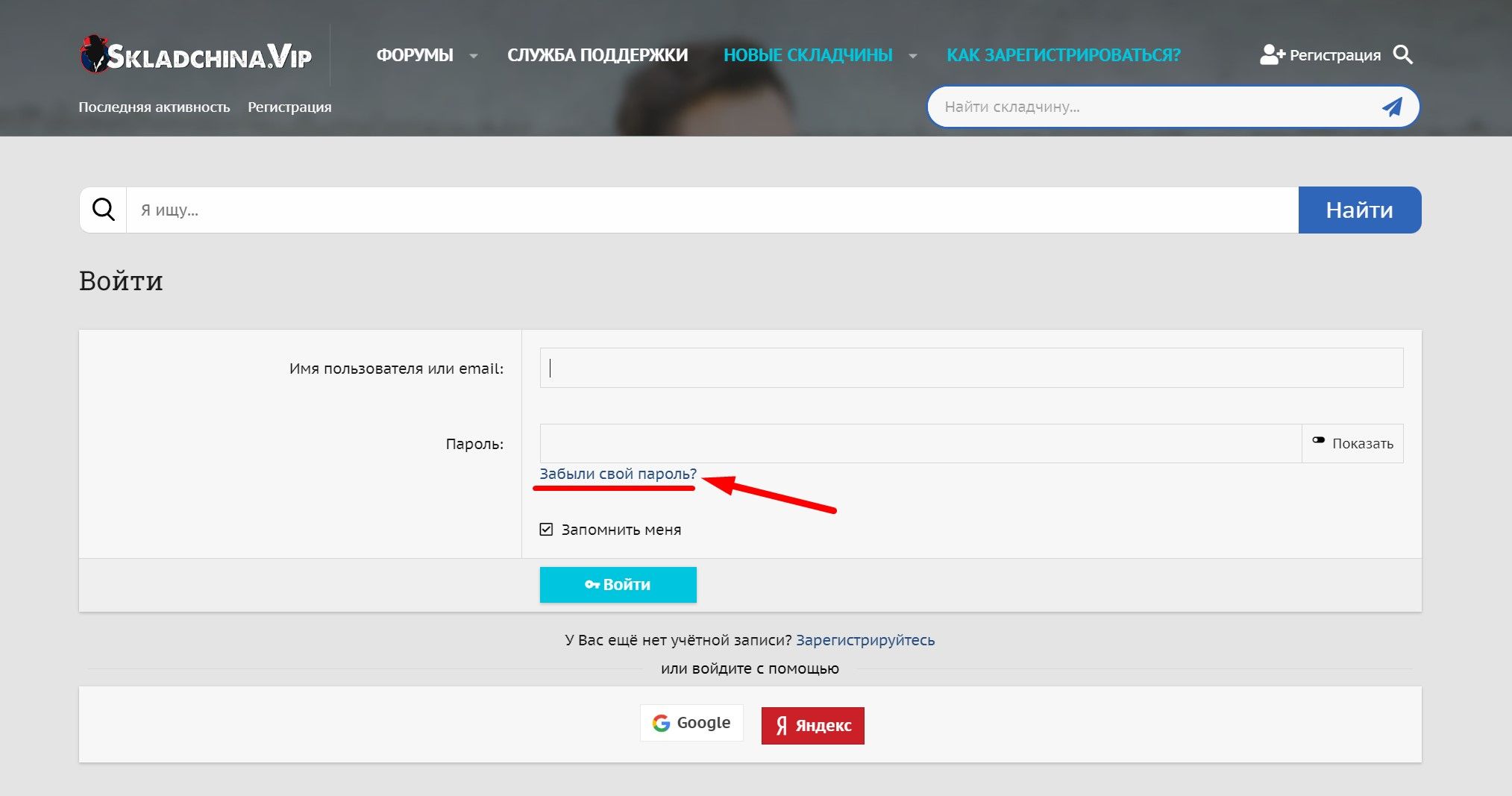Sign in with the Google button
This screenshot has height=796, width=1512.
(x=691, y=723)
